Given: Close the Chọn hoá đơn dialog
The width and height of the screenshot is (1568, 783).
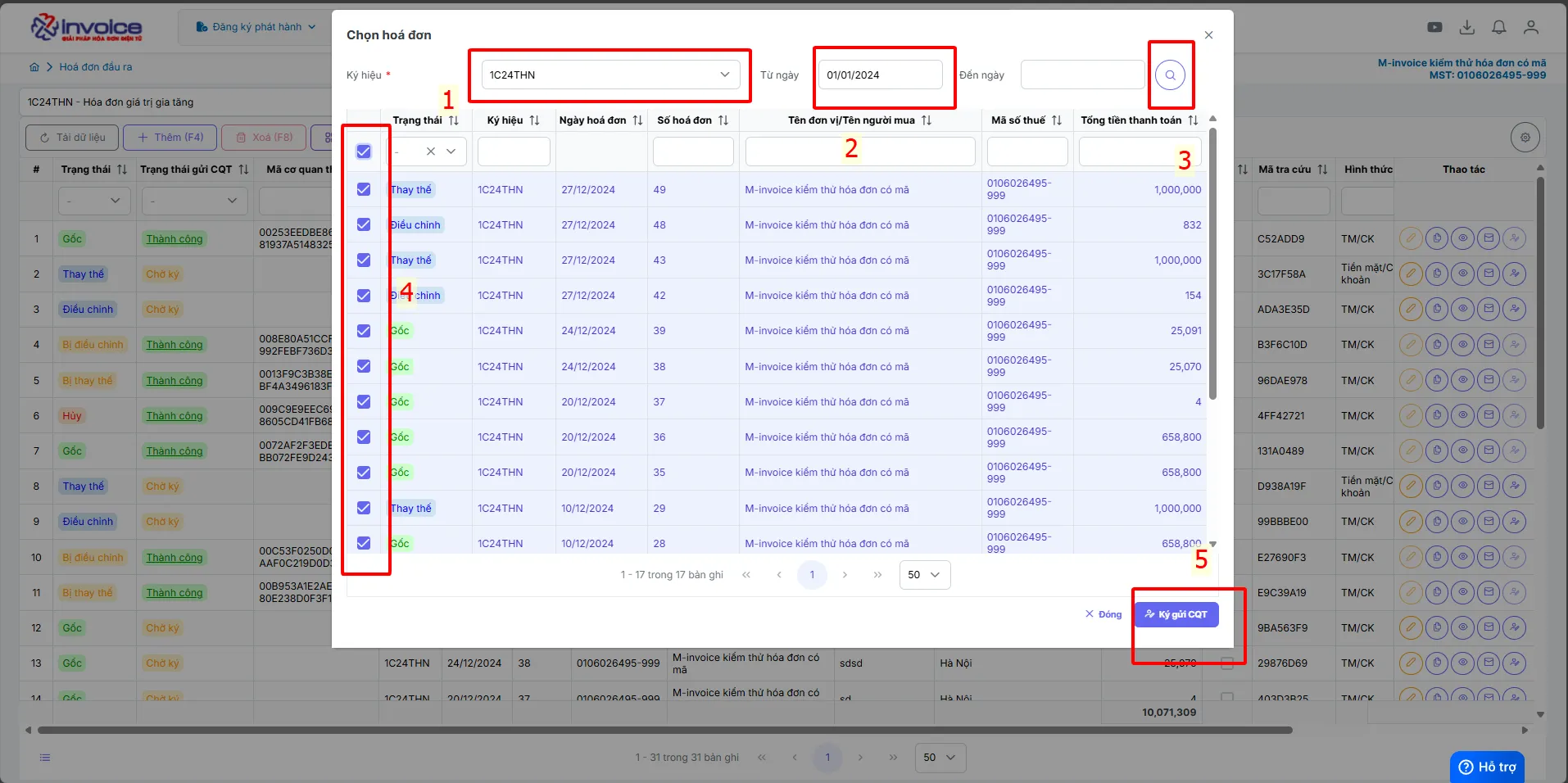Looking at the screenshot, I should point(1208,35).
